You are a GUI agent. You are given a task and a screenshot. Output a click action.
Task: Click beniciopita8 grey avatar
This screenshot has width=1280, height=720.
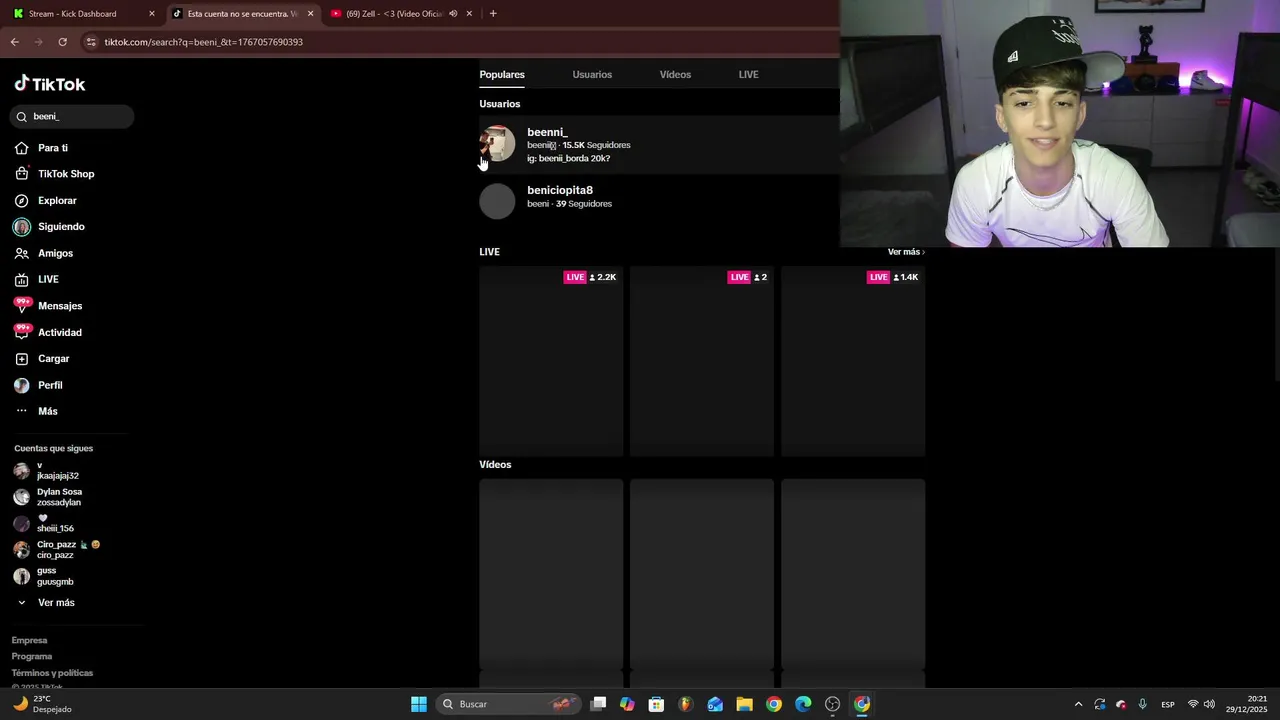(497, 201)
